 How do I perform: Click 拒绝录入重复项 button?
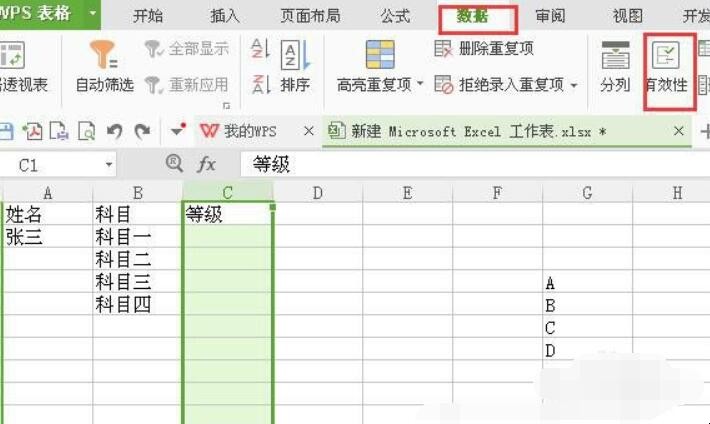[x=499, y=85]
